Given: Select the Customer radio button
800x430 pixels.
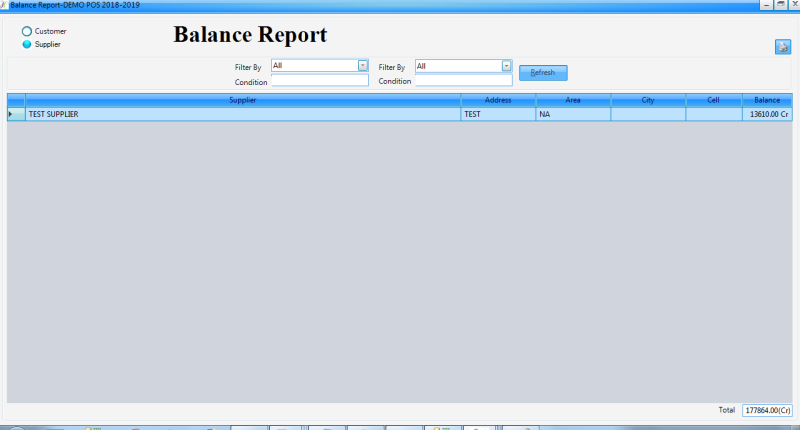Looking at the screenshot, I should [27, 31].
